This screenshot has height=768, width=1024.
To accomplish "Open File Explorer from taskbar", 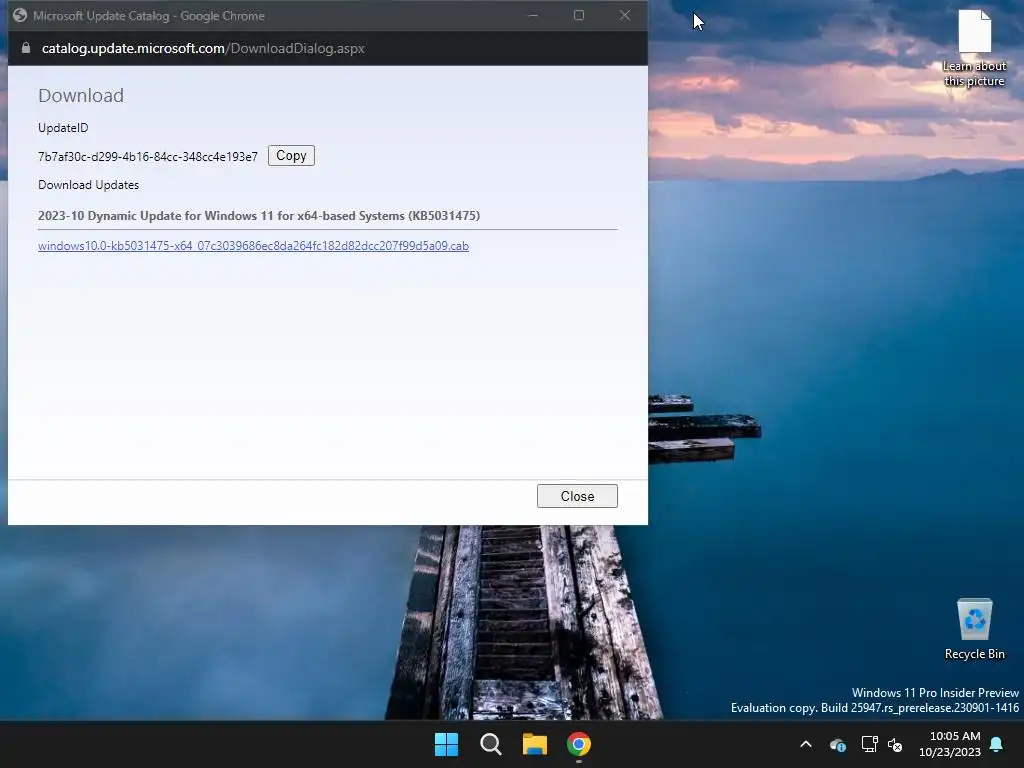I will pyautogui.click(x=535, y=744).
